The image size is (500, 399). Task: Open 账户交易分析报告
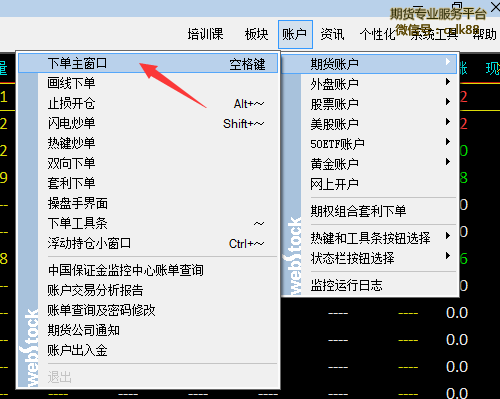pyautogui.click(x=148, y=290)
